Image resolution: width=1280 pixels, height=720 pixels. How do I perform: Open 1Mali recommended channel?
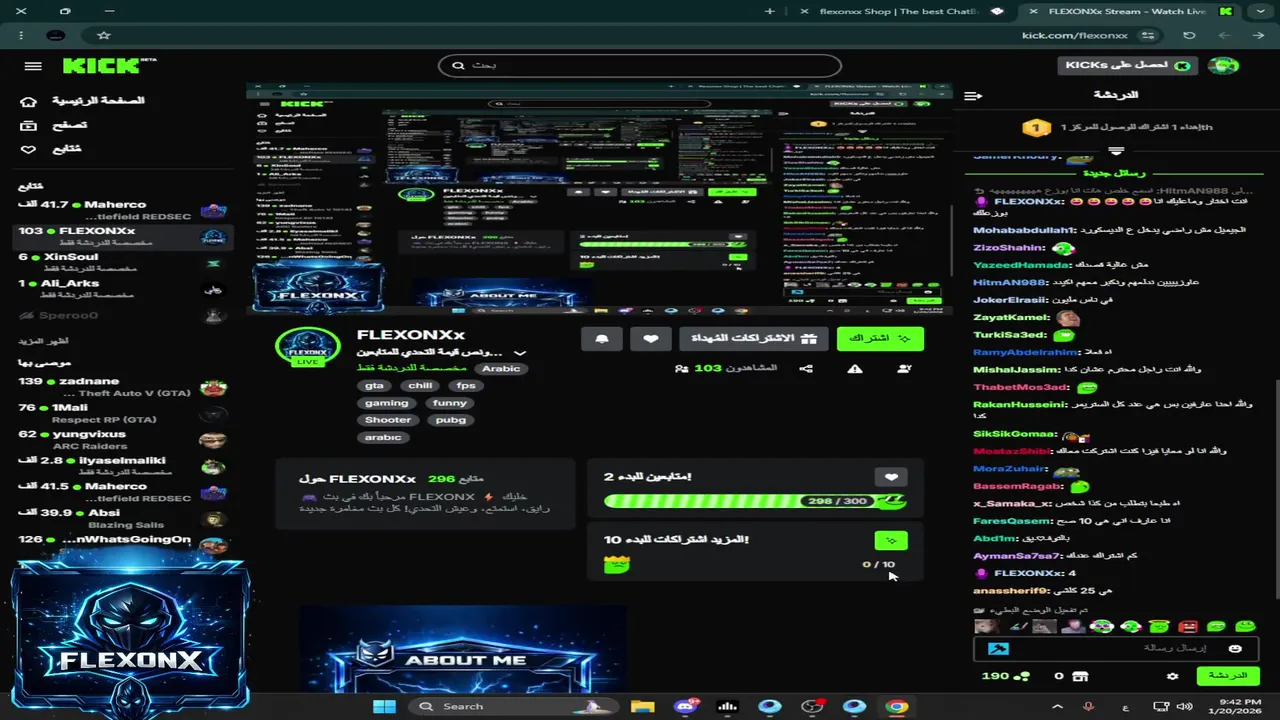pyautogui.click(x=123, y=413)
